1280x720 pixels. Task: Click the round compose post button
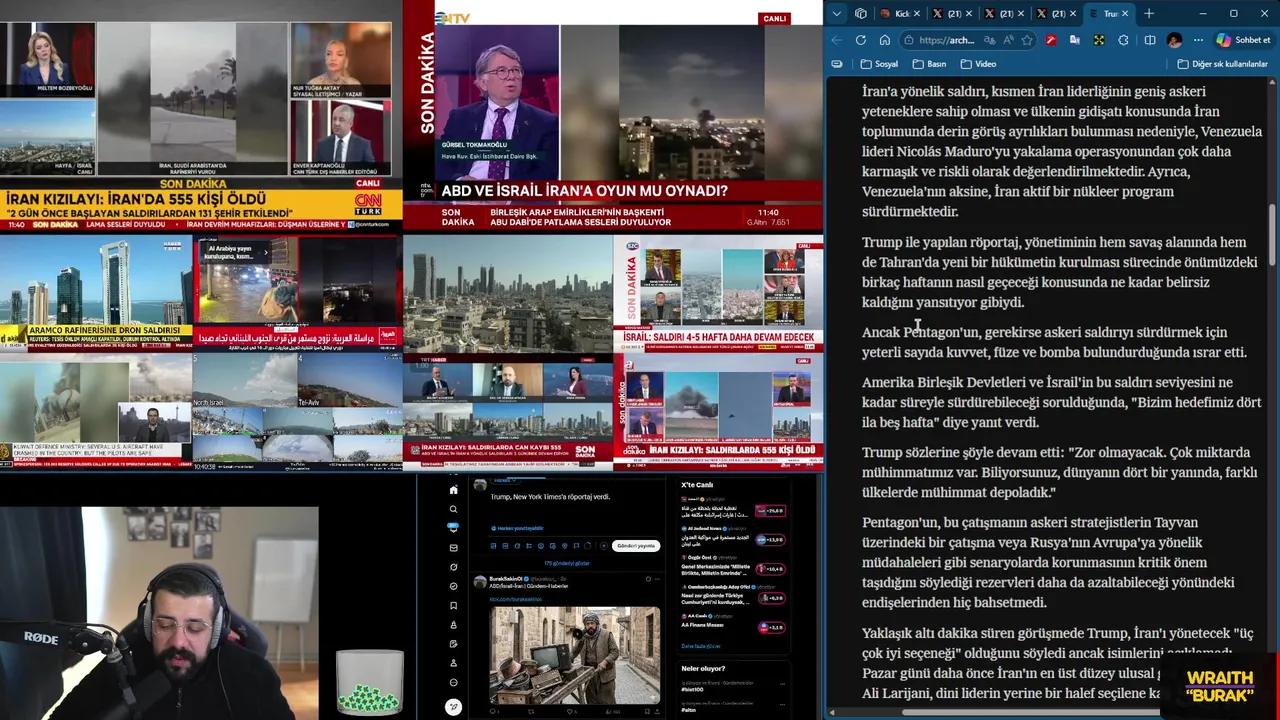point(453,707)
